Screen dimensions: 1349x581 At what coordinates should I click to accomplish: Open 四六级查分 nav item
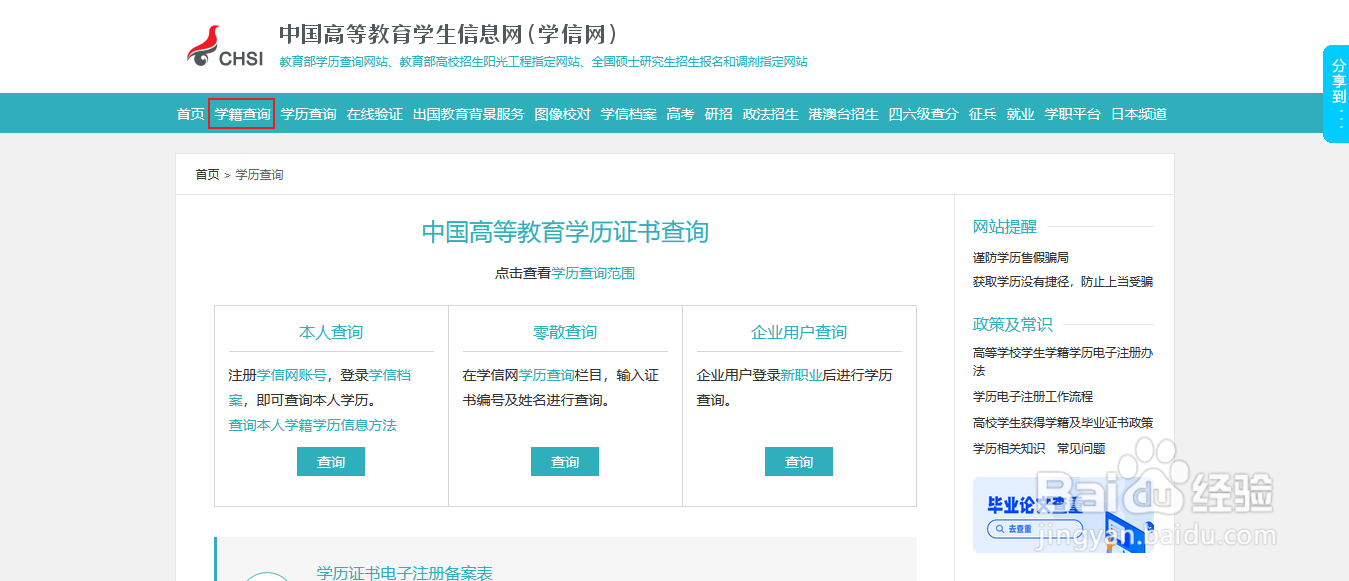(923, 114)
